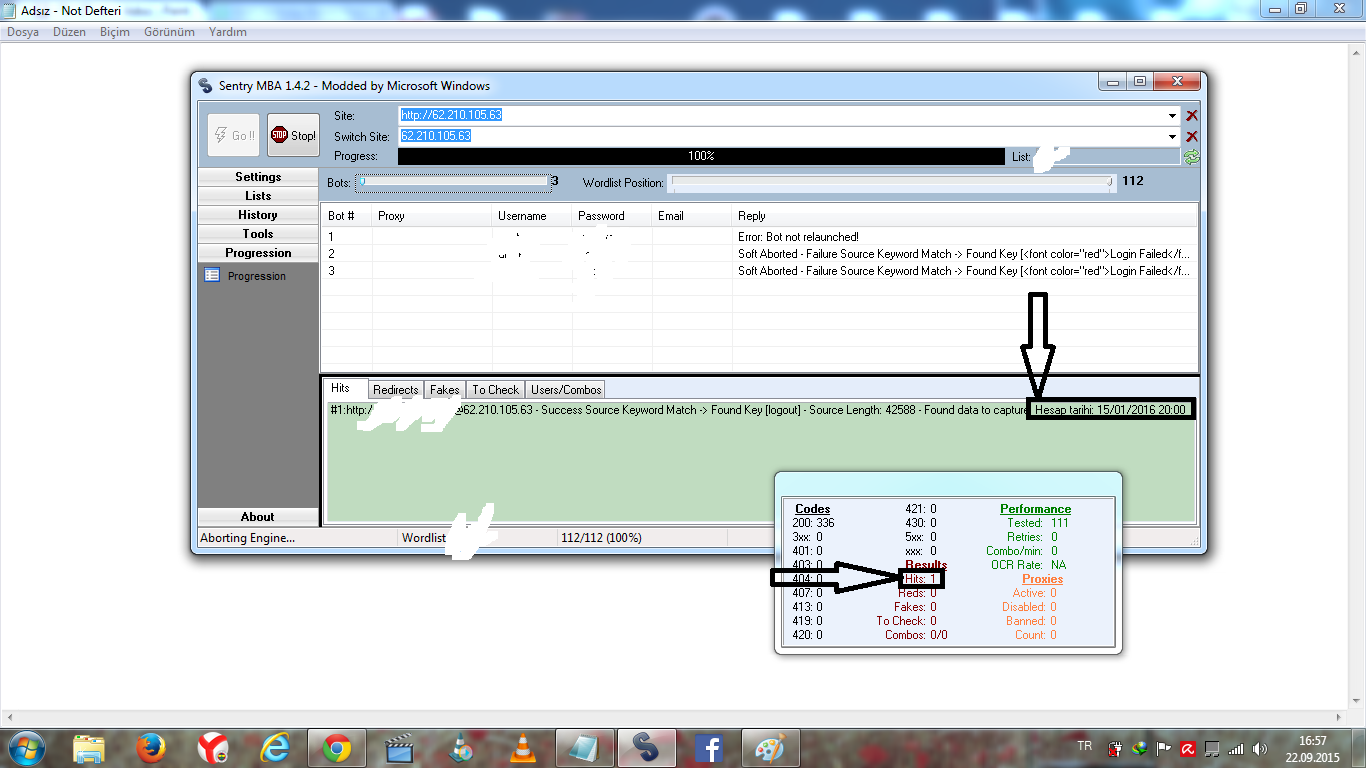The image size is (1366, 768).
Task: Open the History section button
Action: [258, 215]
